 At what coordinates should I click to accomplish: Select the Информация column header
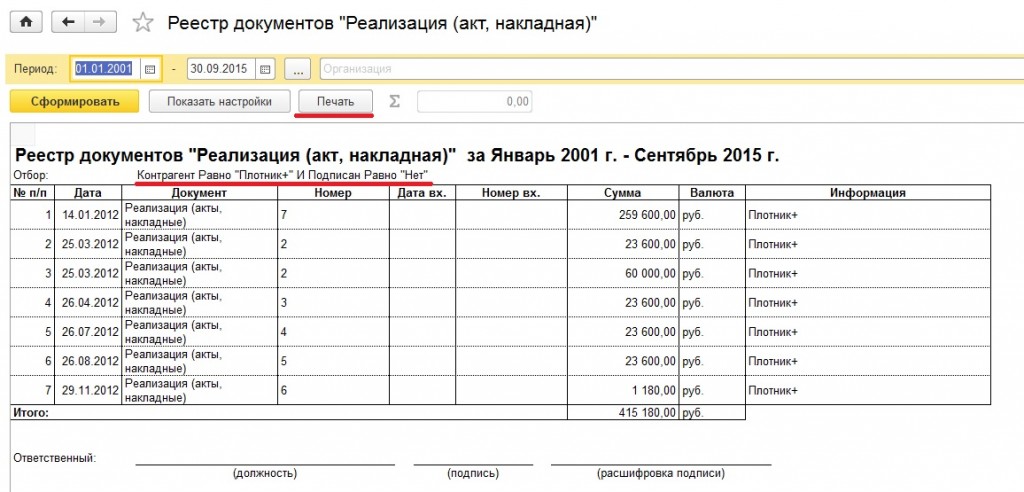tap(868, 193)
